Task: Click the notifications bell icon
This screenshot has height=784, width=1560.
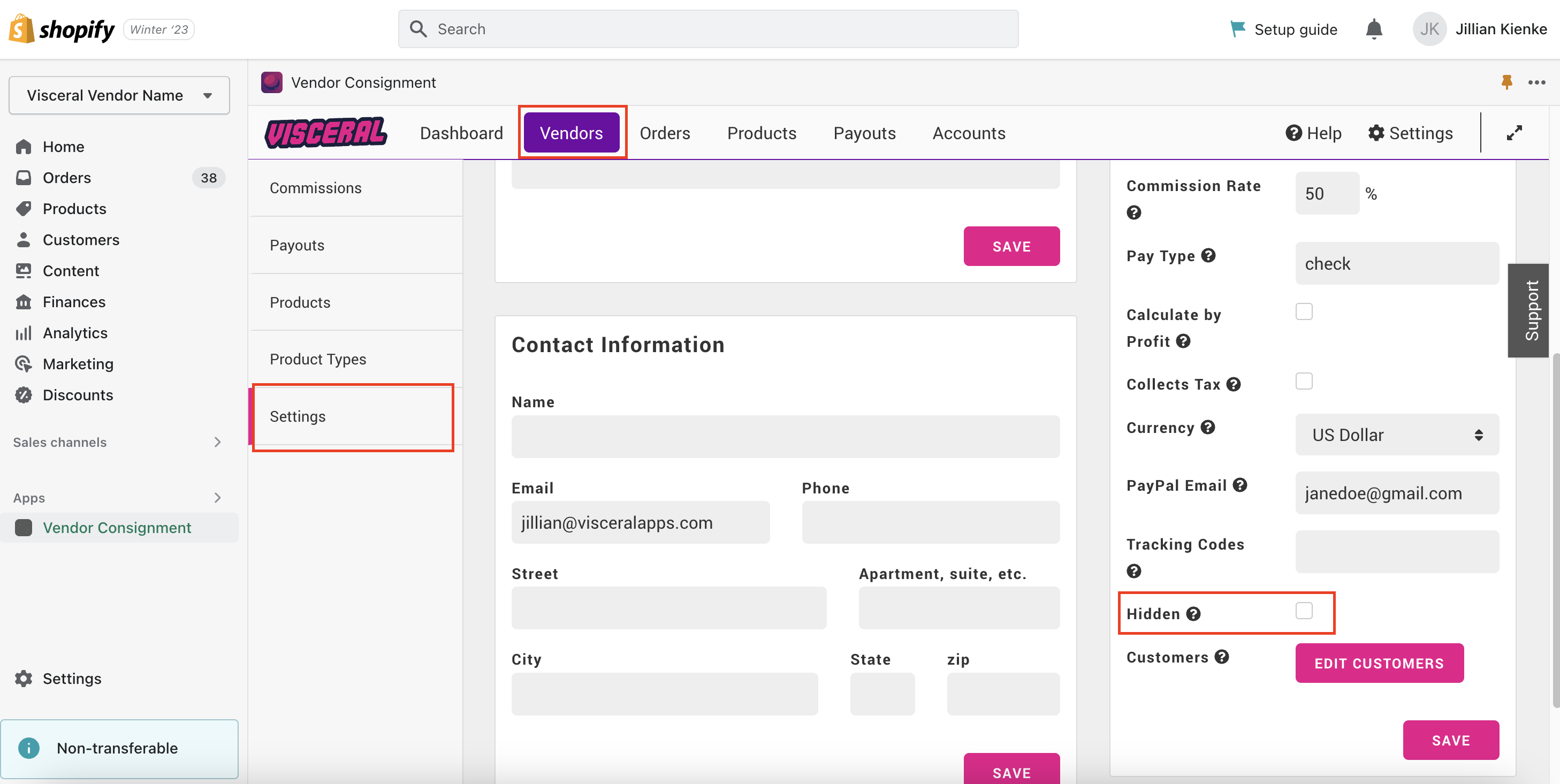Action: pos(1373,29)
